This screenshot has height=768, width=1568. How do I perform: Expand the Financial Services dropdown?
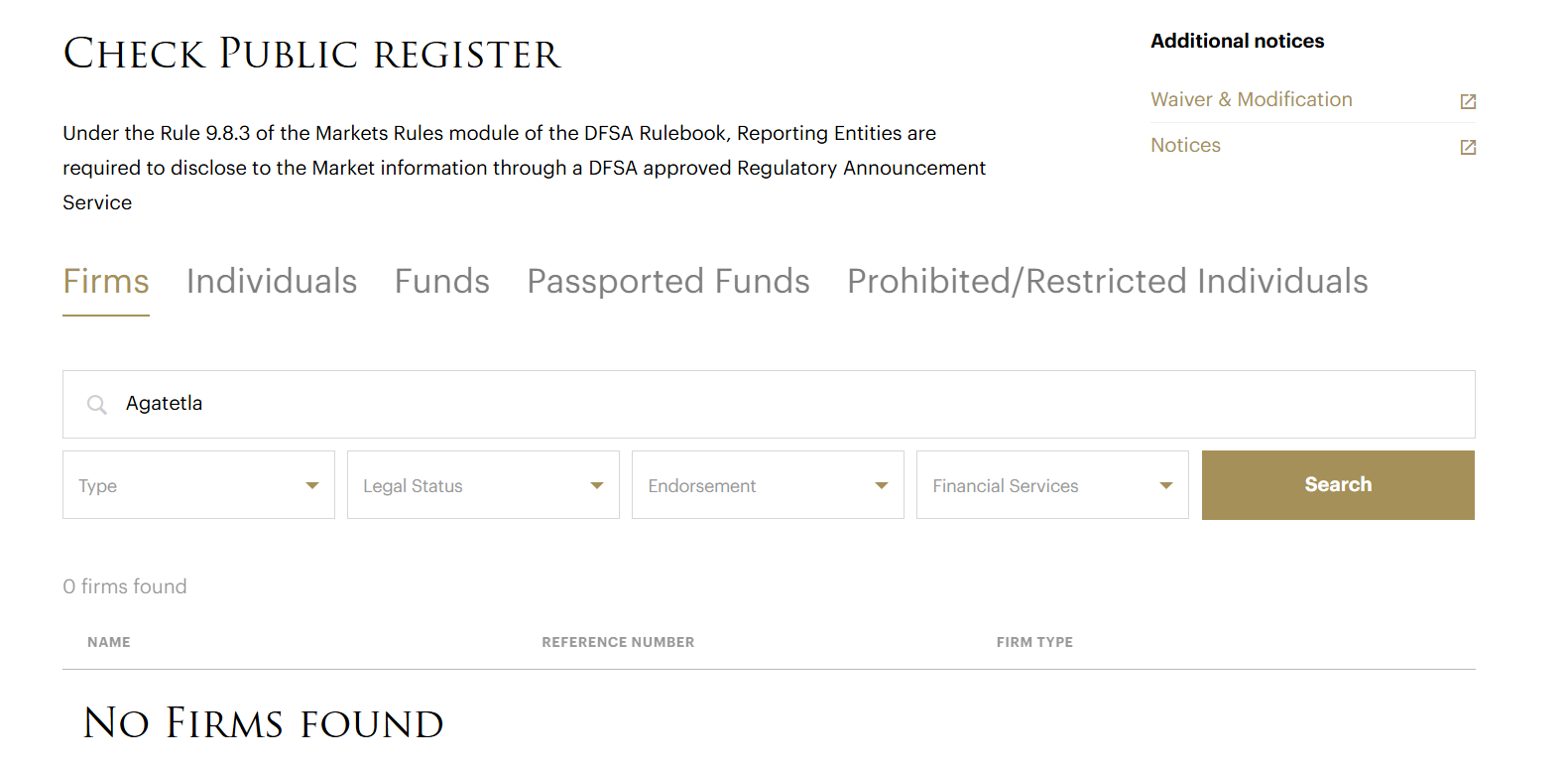tap(1052, 485)
